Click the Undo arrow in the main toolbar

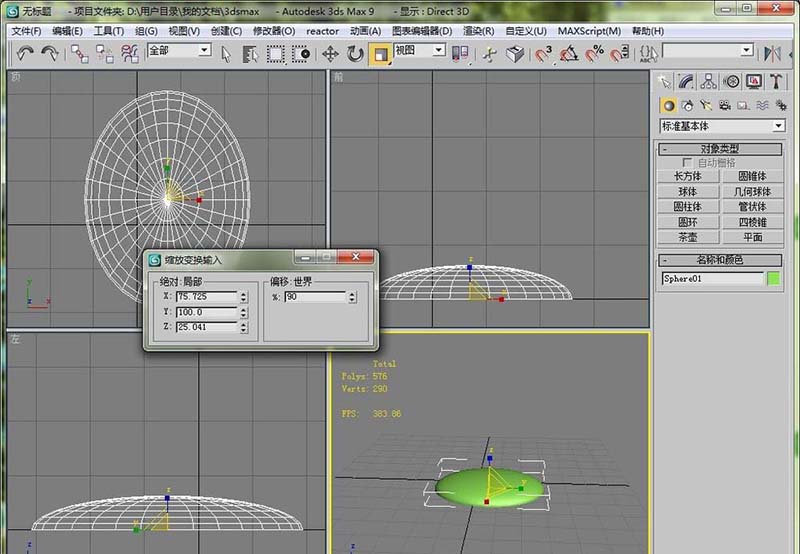(x=25, y=53)
